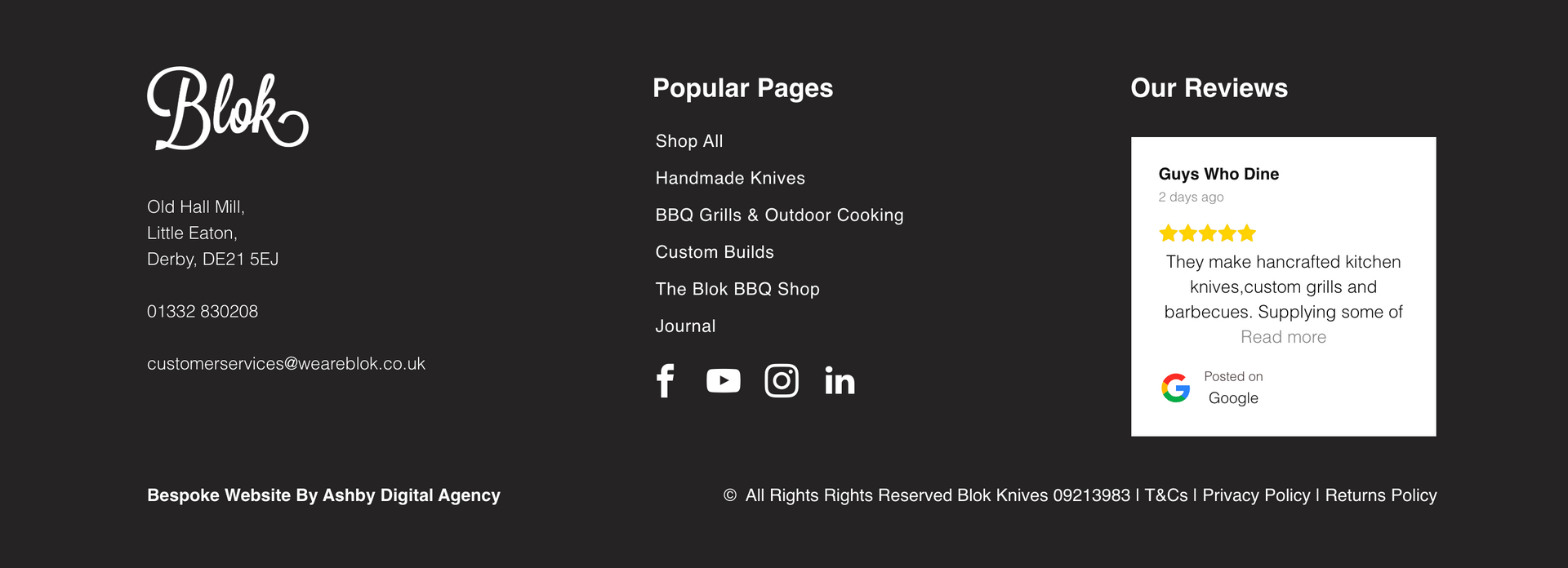Open The Blok BBQ Shop link
This screenshot has width=1568, height=568.
737,289
